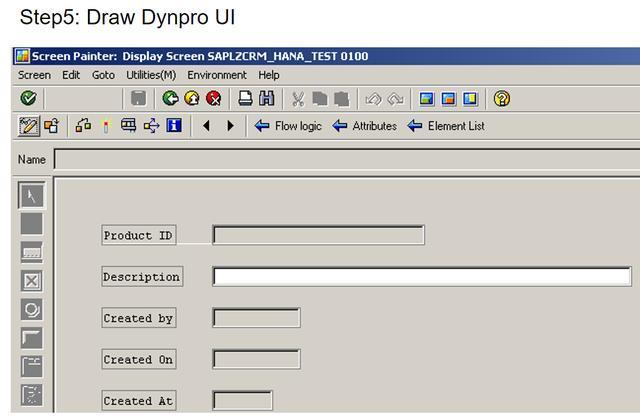Click the Save disk icon

(138, 98)
